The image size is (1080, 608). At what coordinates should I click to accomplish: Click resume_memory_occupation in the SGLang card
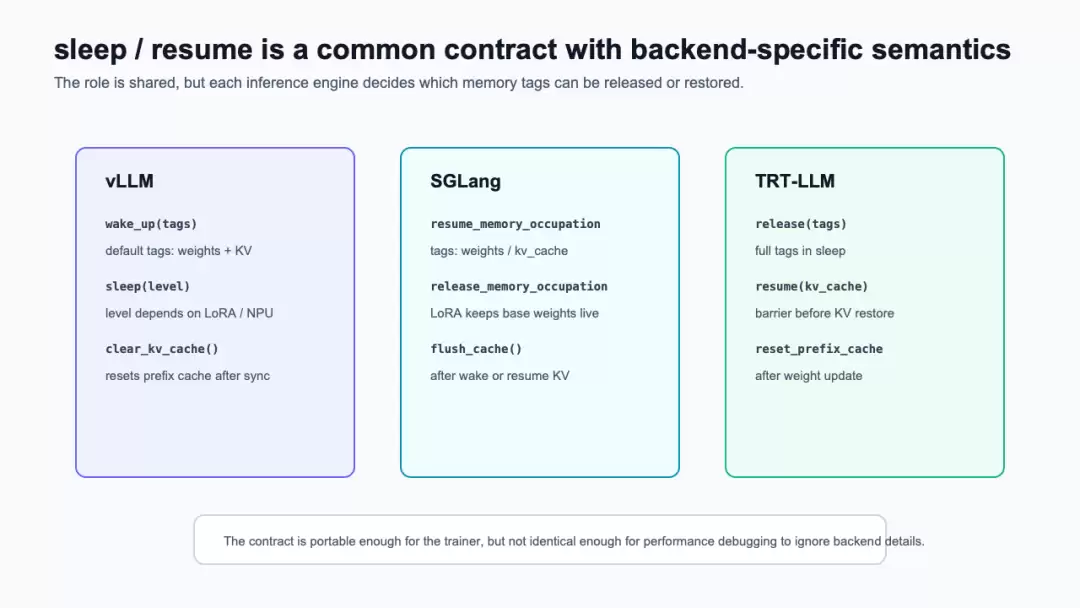[515, 224]
